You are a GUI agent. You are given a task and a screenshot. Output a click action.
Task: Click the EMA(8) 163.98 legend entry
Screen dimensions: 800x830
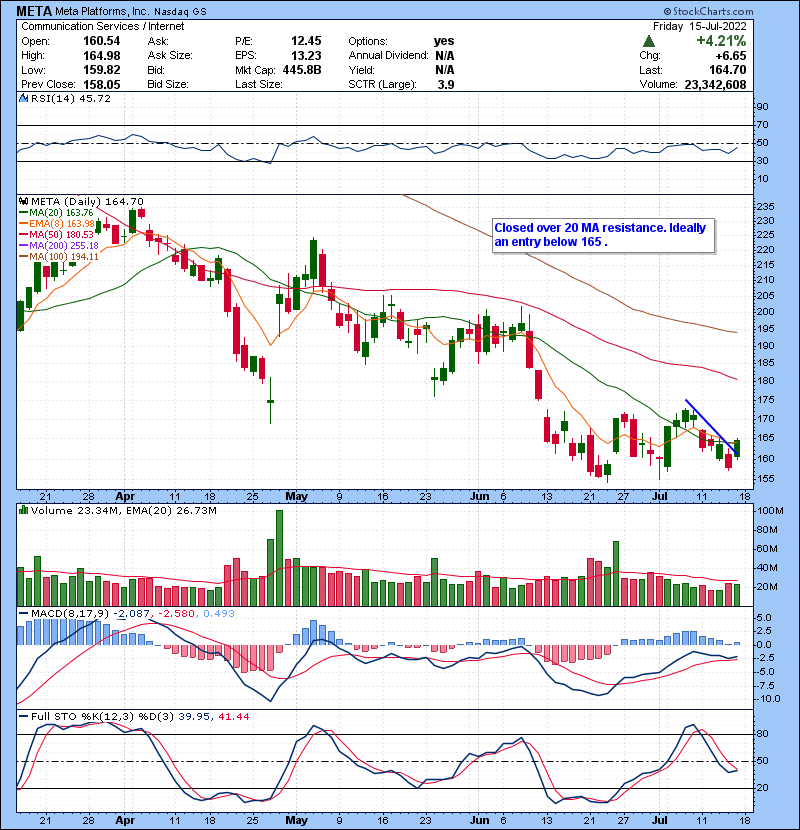coord(61,224)
